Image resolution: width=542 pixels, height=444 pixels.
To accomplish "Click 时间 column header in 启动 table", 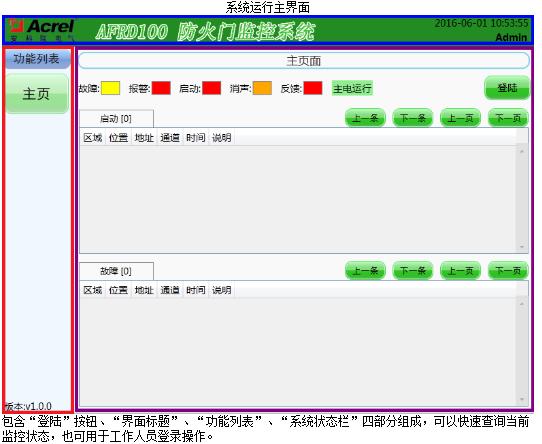I will [x=196, y=138].
